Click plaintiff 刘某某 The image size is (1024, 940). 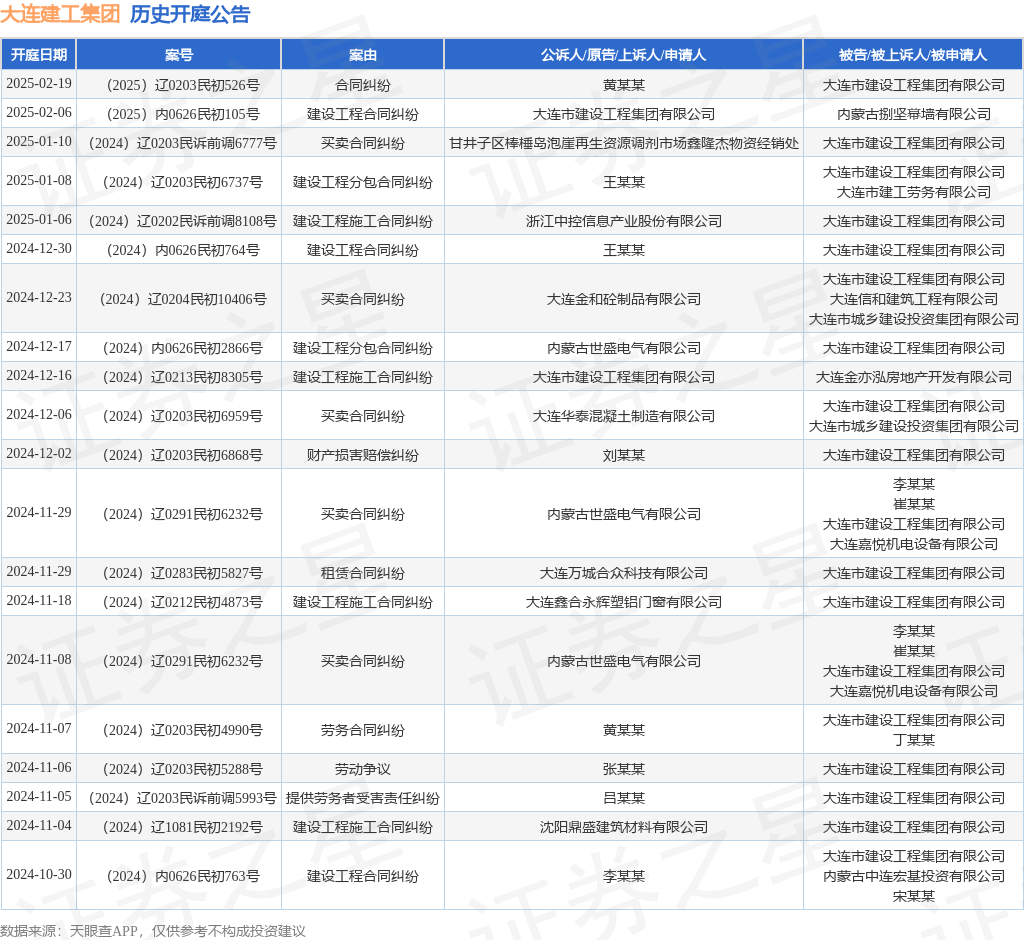[624, 455]
